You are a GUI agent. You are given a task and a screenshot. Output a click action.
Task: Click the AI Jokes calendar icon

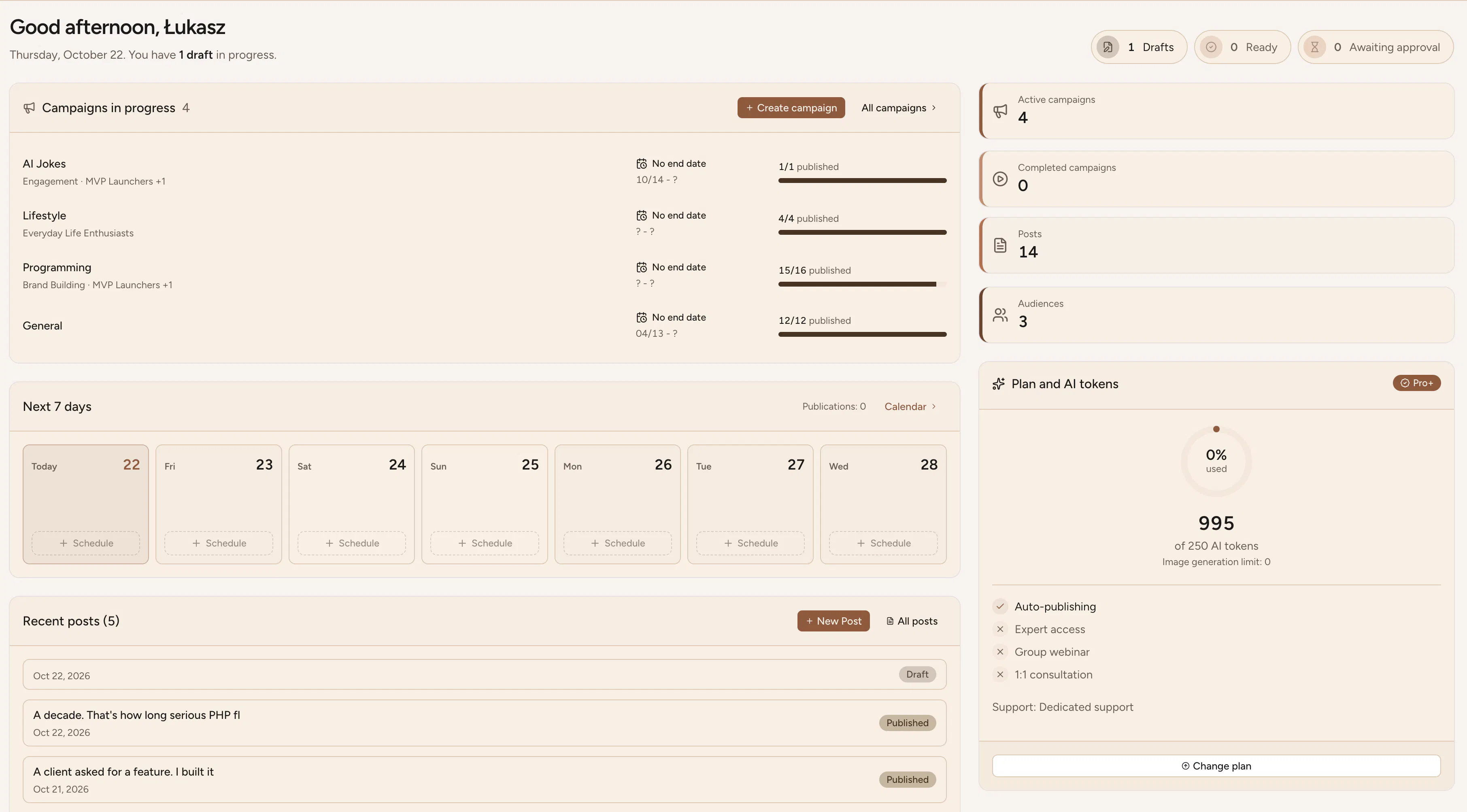pyautogui.click(x=641, y=164)
